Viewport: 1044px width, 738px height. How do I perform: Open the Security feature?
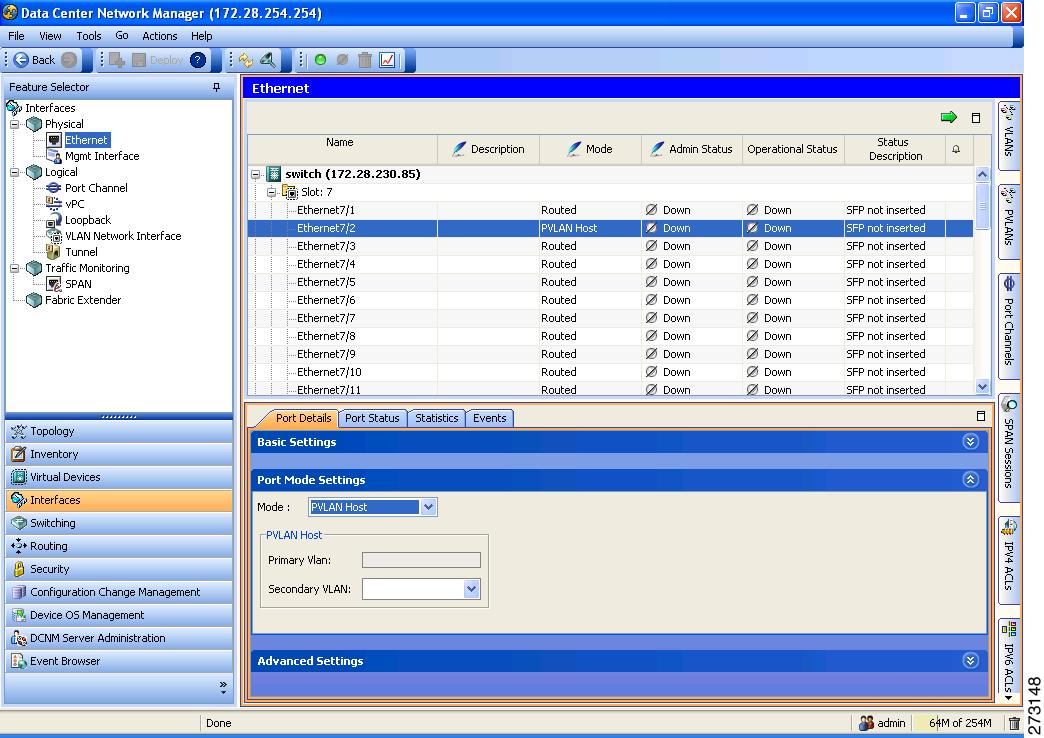(119, 569)
